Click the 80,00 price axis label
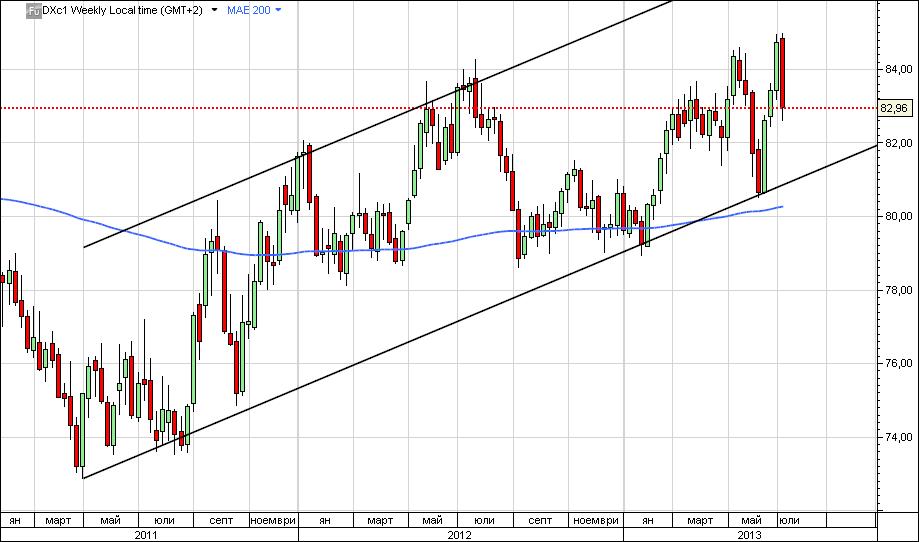 pyautogui.click(x=898, y=216)
